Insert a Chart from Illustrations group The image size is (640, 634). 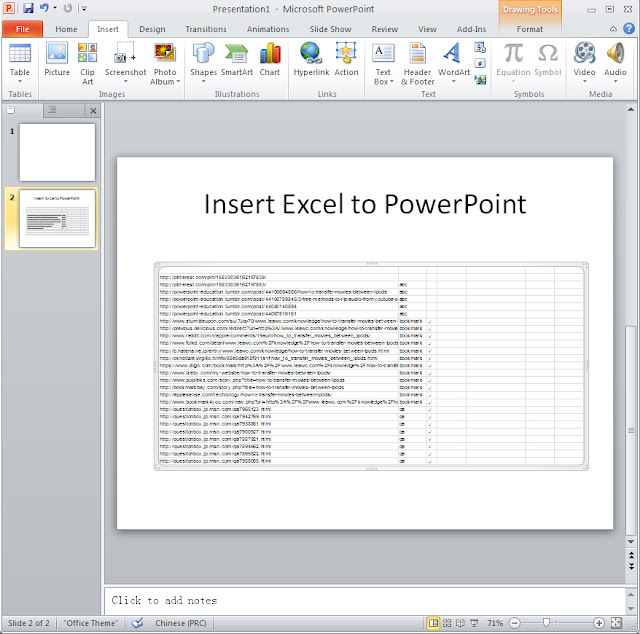[270, 60]
